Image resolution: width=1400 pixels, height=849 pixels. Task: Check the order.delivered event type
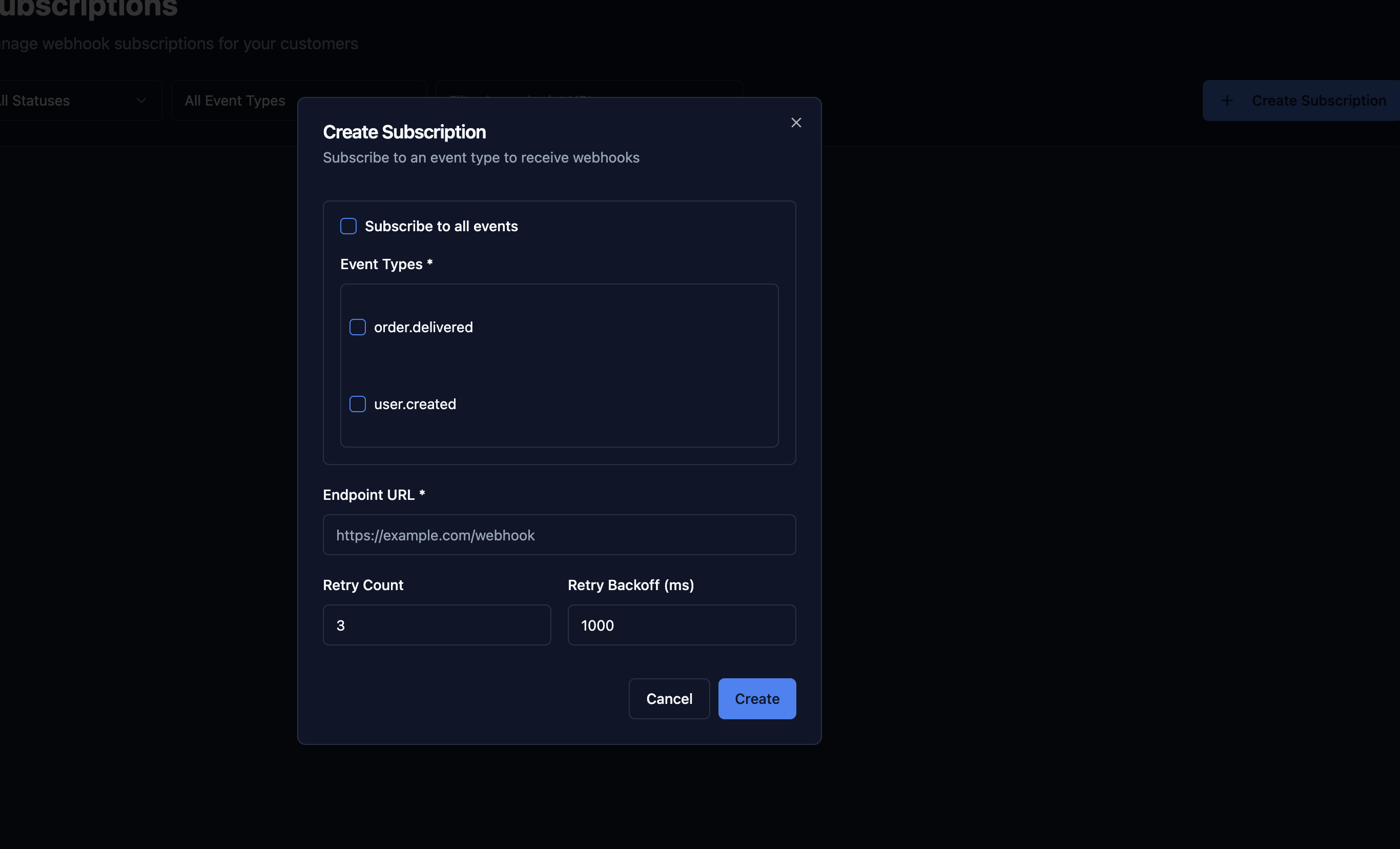point(357,327)
